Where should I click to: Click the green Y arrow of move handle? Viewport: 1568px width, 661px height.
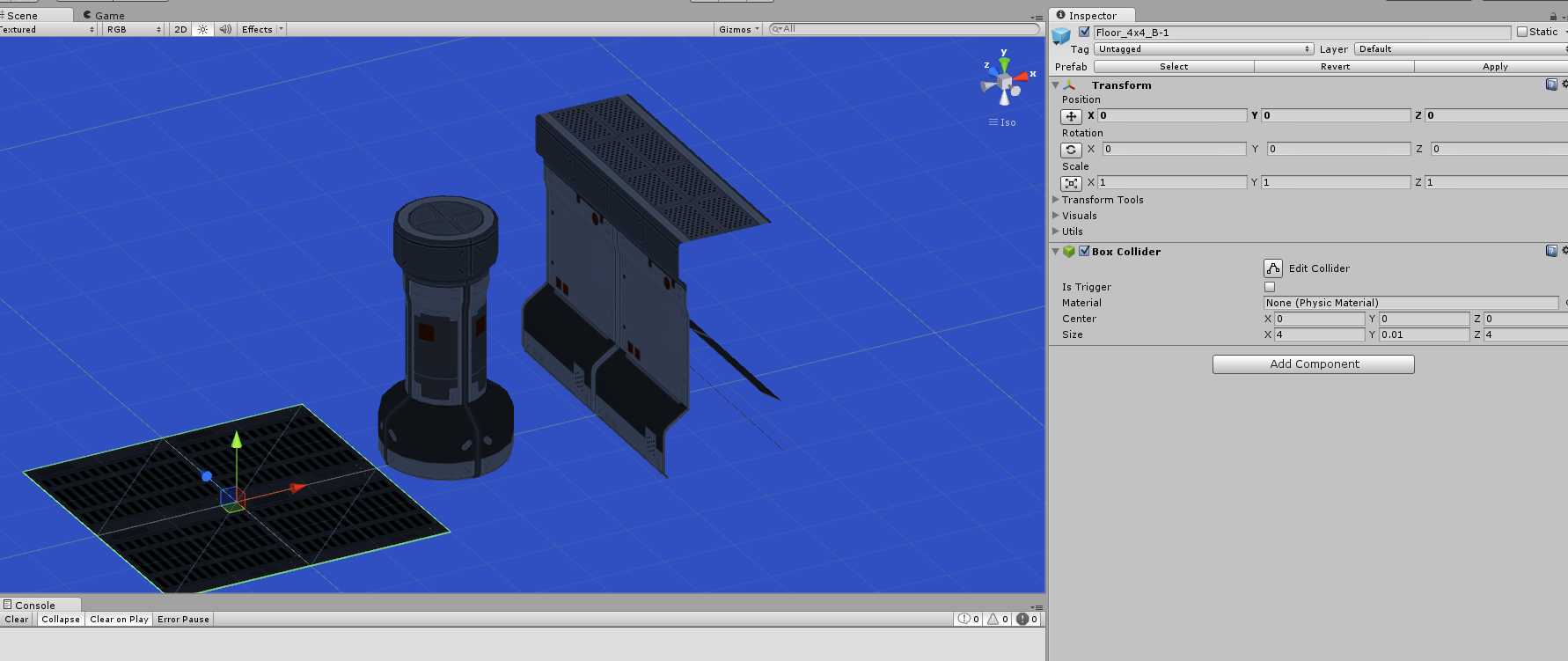click(x=236, y=440)
